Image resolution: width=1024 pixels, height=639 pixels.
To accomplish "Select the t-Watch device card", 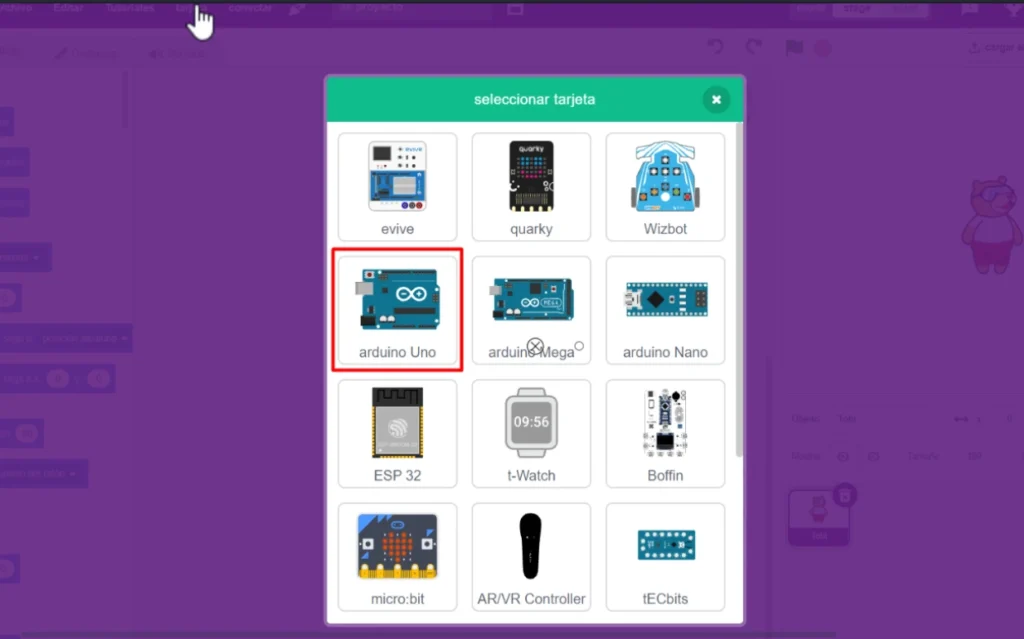I will [531, 433].
